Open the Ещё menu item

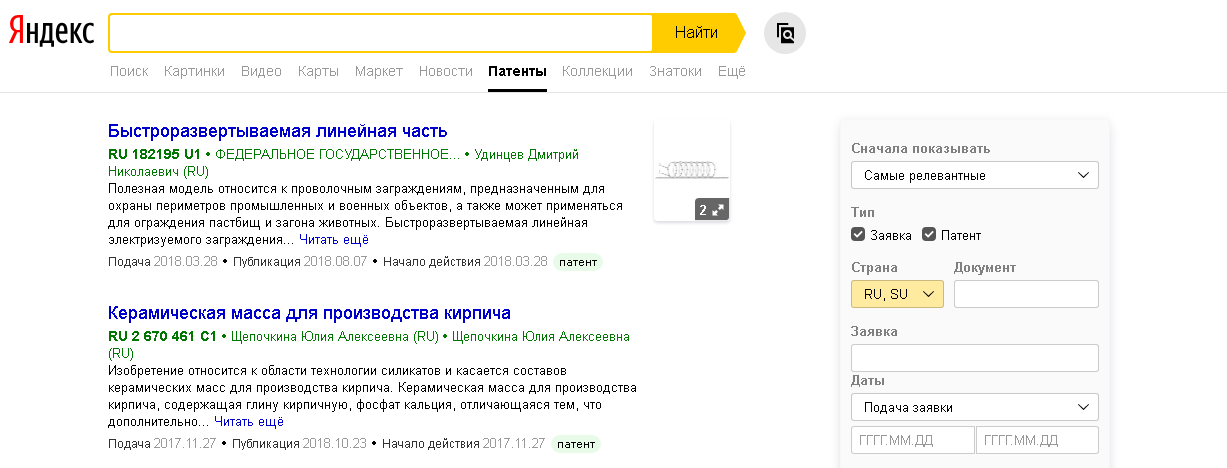click(731, 72)
